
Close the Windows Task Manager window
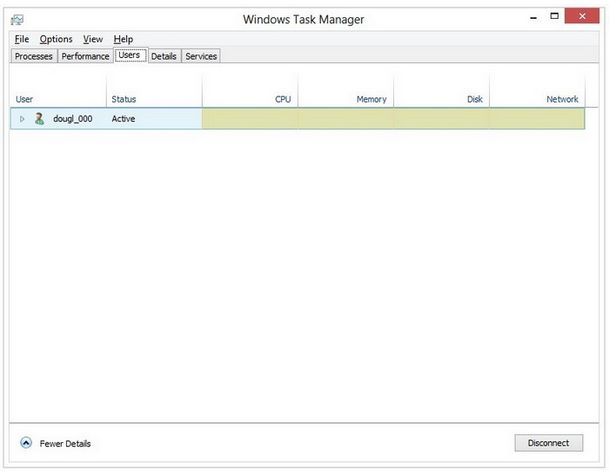[582, 16]
